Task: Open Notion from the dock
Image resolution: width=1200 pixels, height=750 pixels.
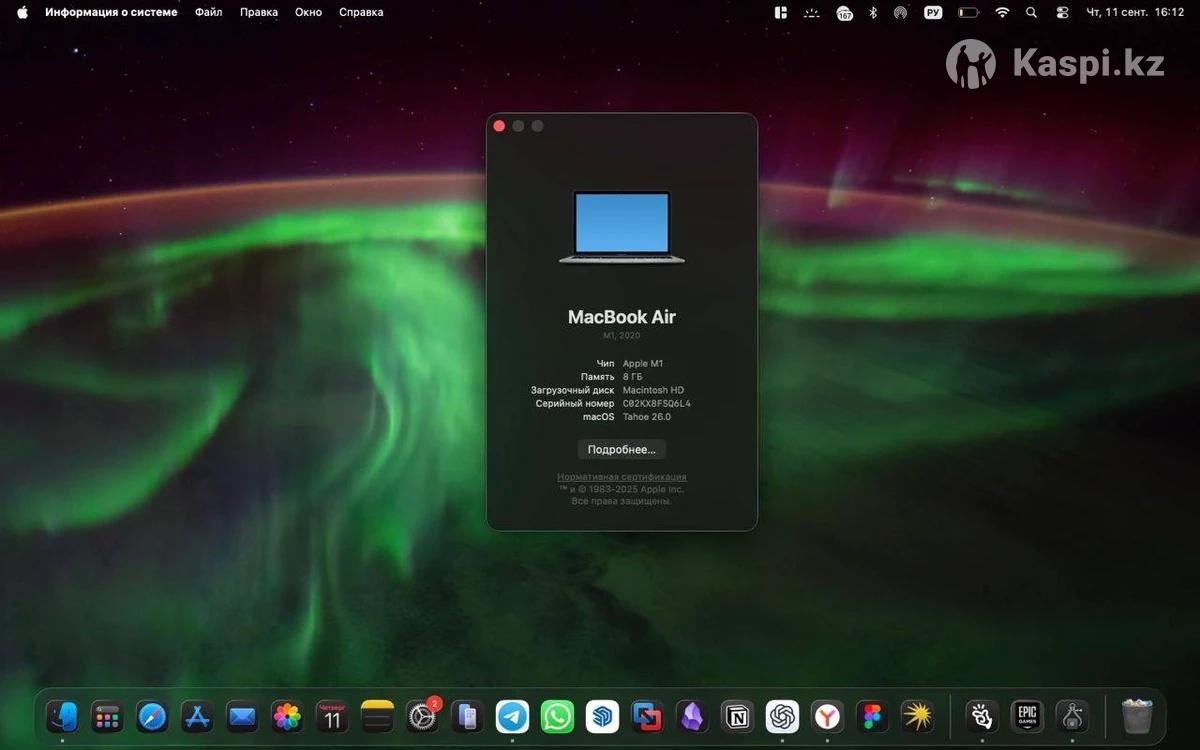Action: click(738, 716)
